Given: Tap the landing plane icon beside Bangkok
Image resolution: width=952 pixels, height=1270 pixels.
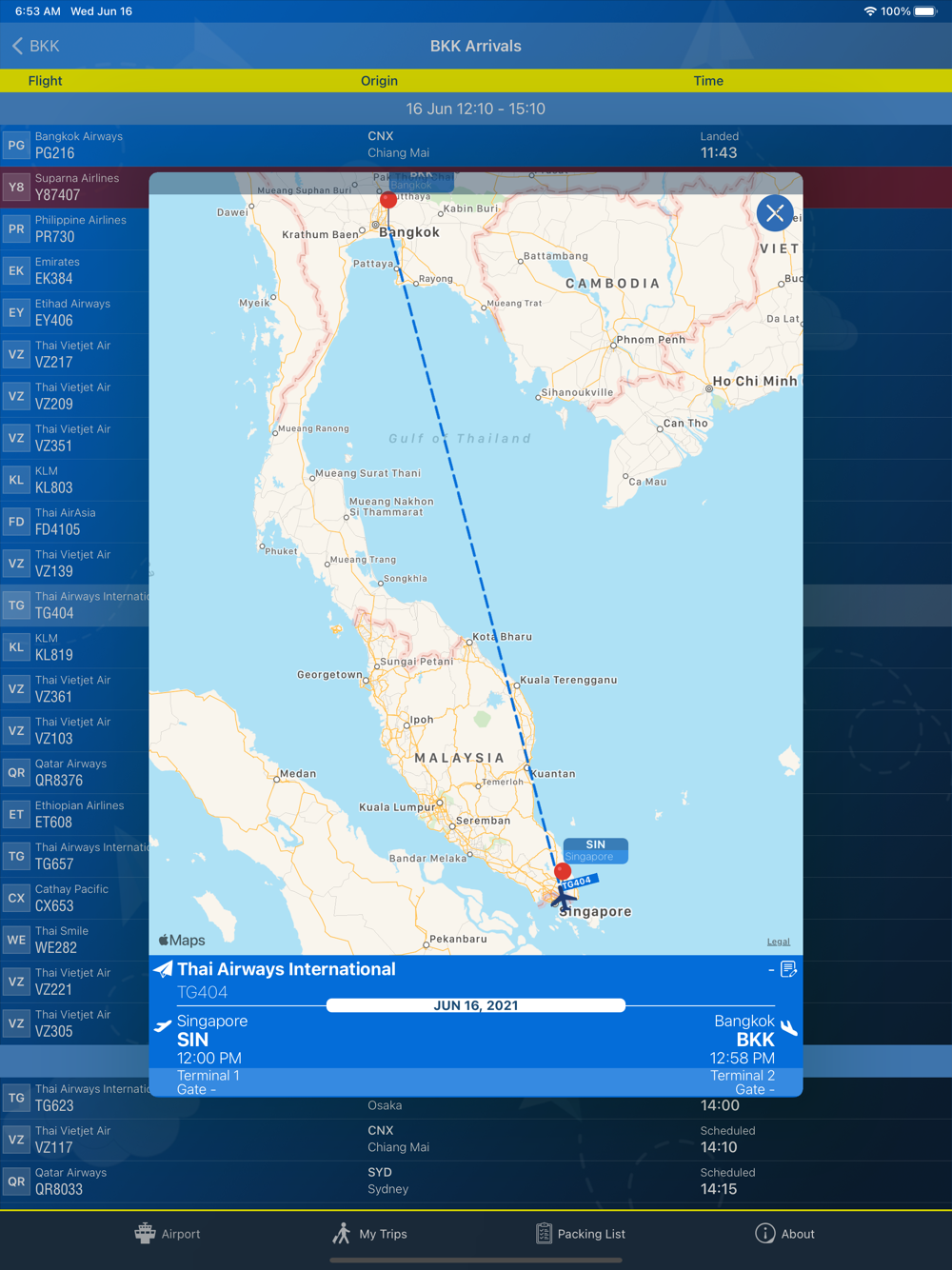Looking at the screenshot, I should 789,1028.
